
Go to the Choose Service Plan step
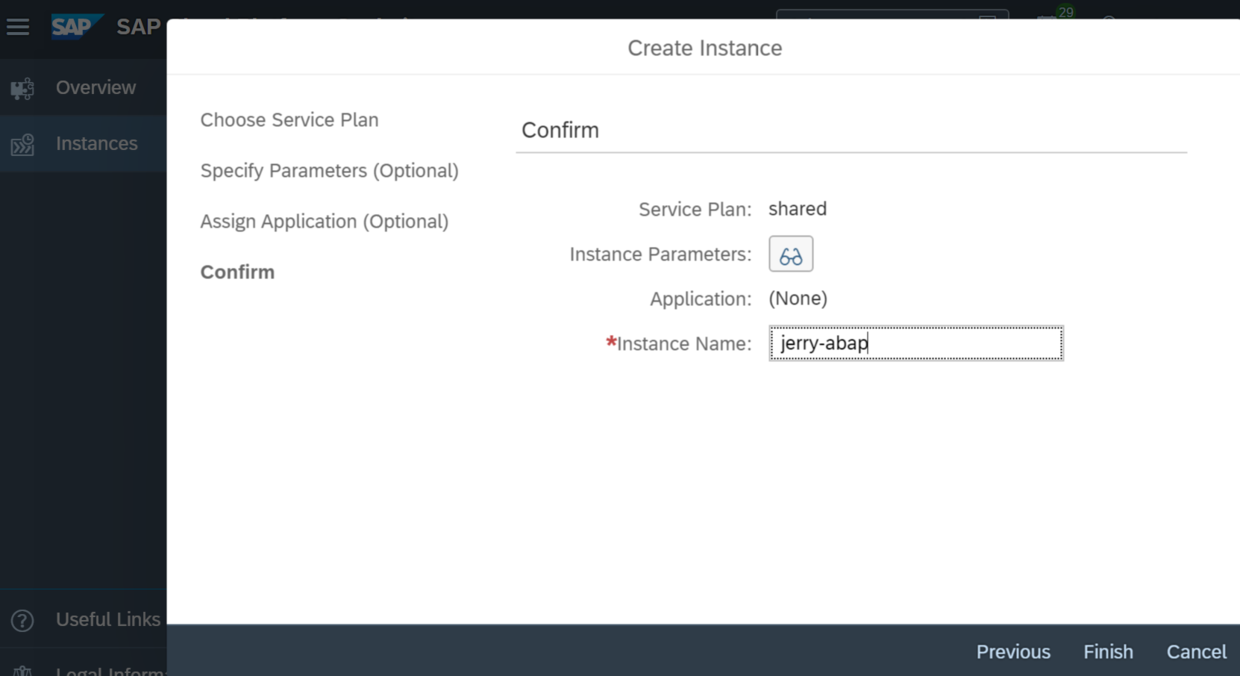pyautogui.click(x=289, y=120)
